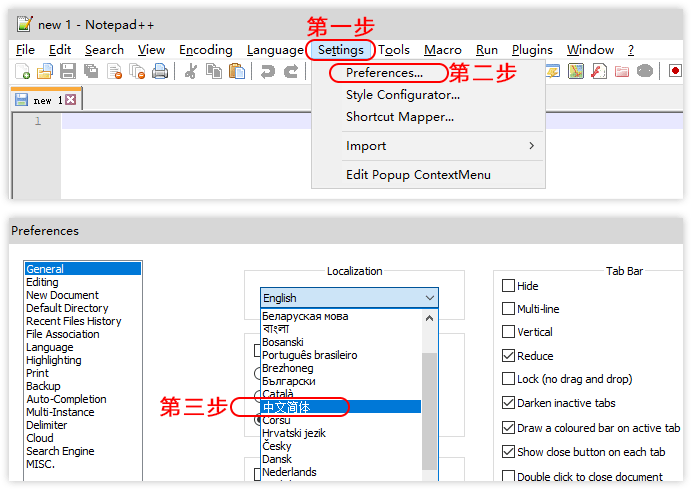Click the Undo arrow toolbar icon

(267, 71)
